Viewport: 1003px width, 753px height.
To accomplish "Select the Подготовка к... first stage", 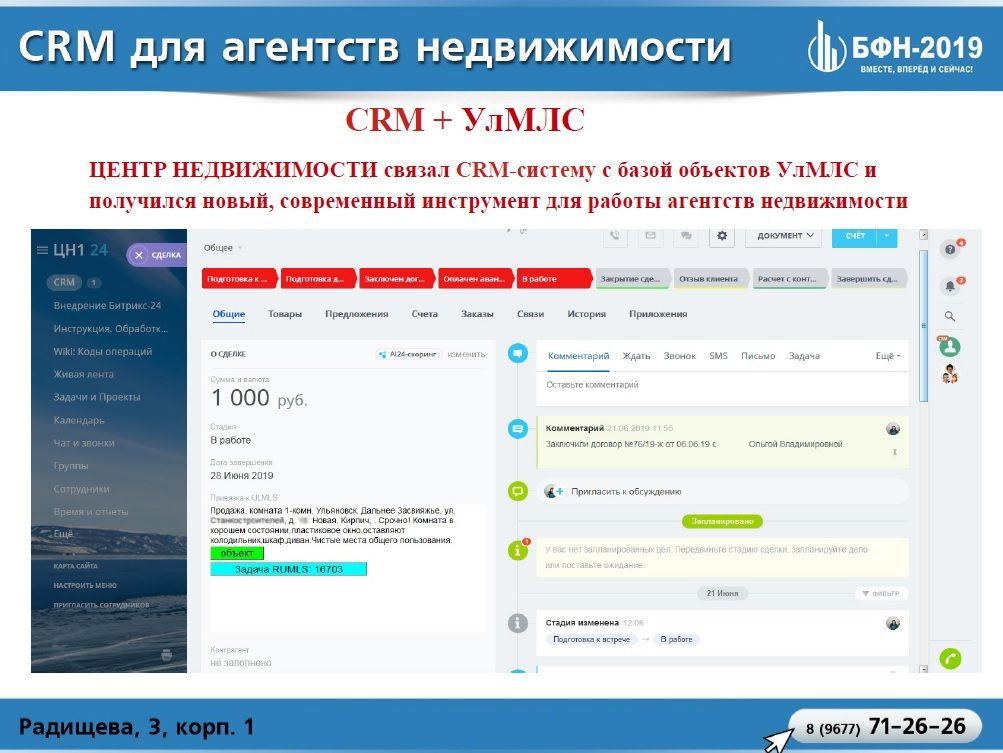I will coord(241,279).
